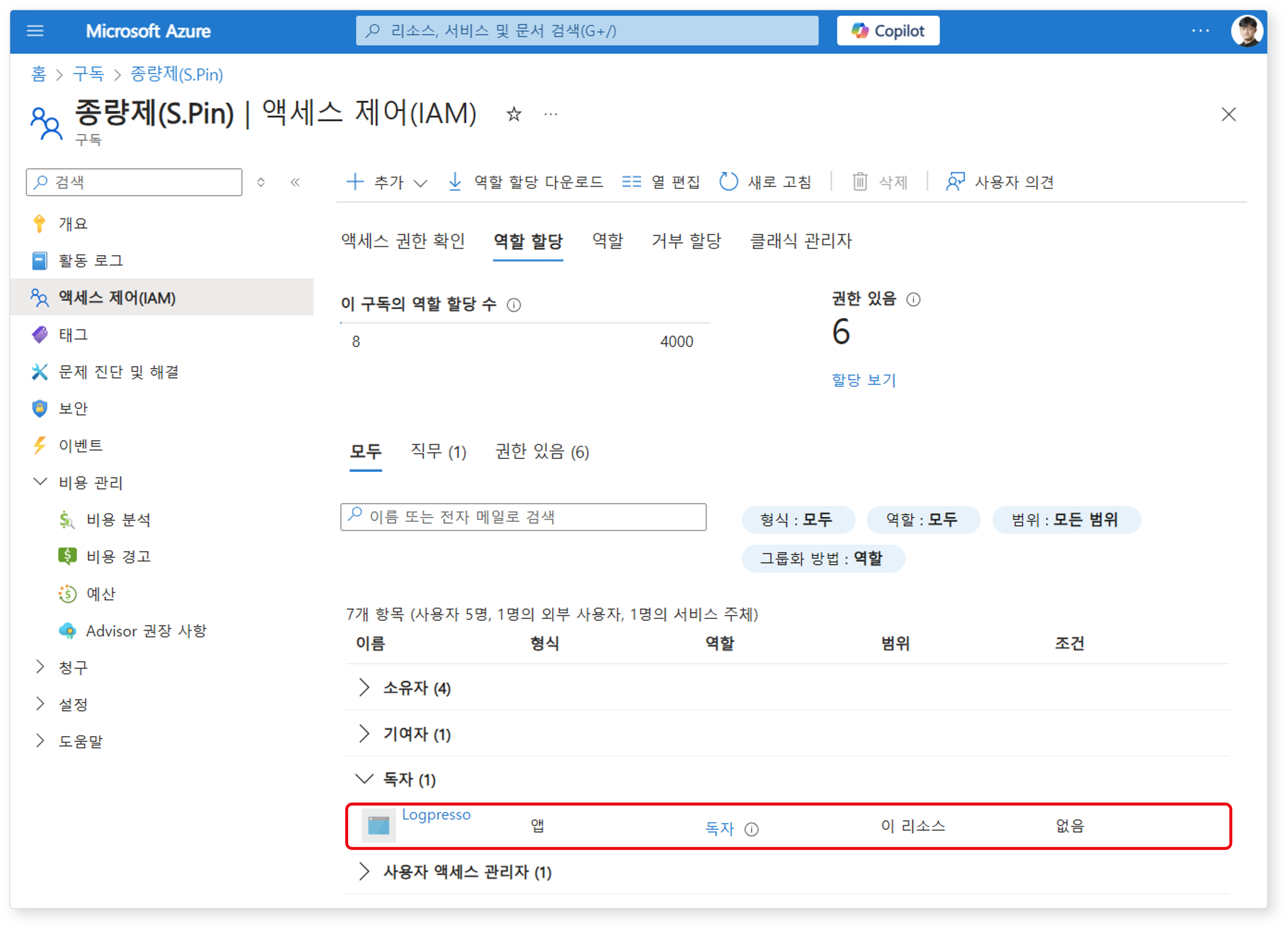Go to 홈 breadcrumb

(x=39, y=75)
